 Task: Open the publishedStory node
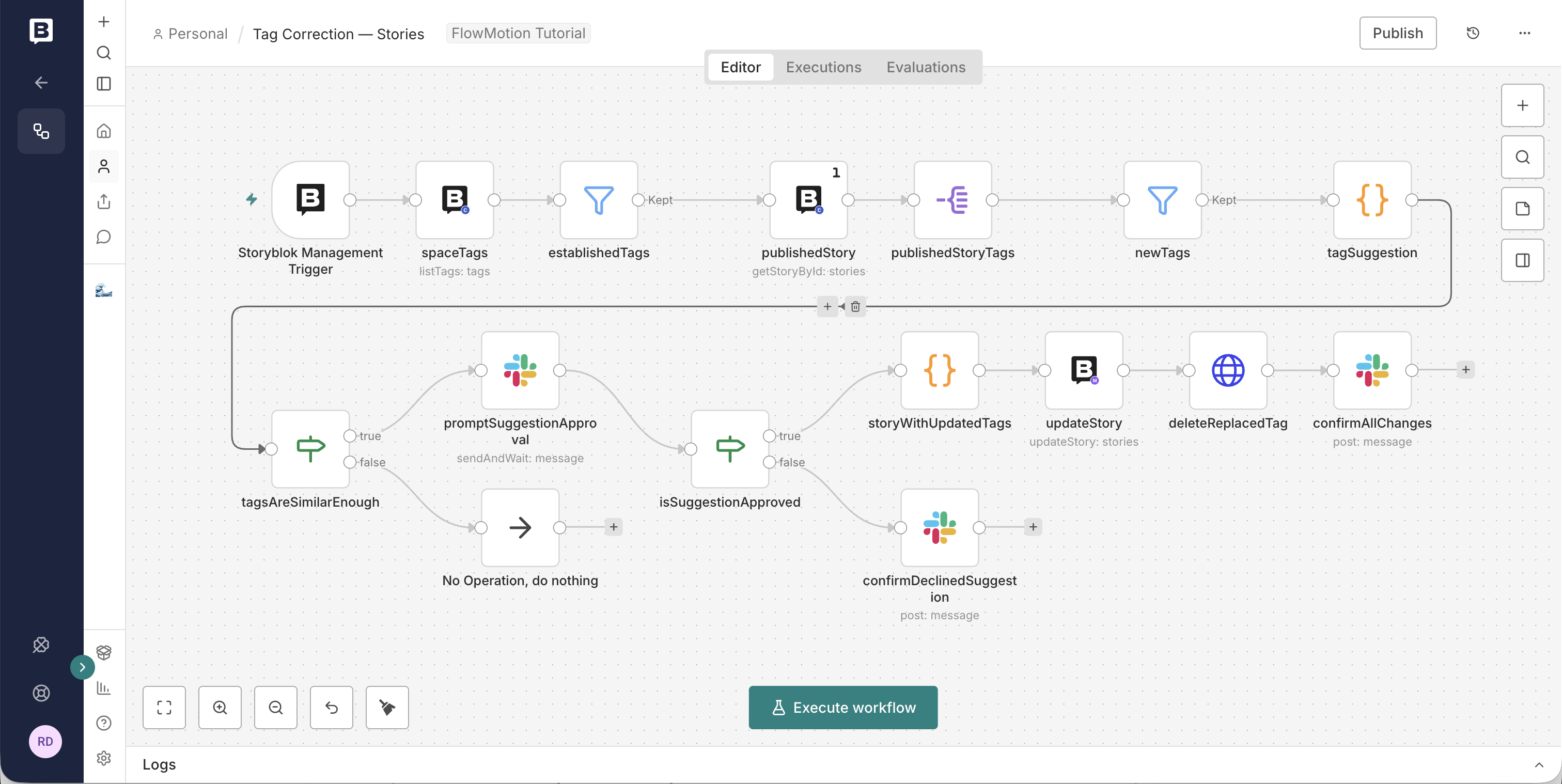[808, 199]
